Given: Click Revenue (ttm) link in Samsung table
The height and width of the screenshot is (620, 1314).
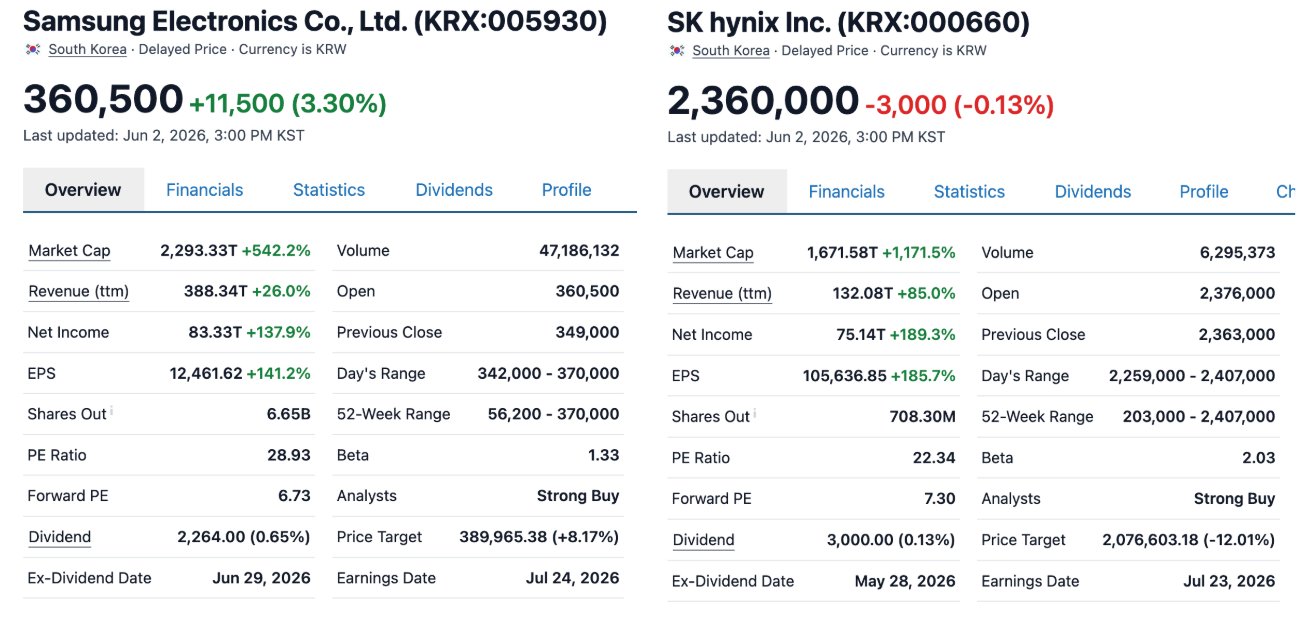Looking at the screenshot, I should click(x=79, y=292).
